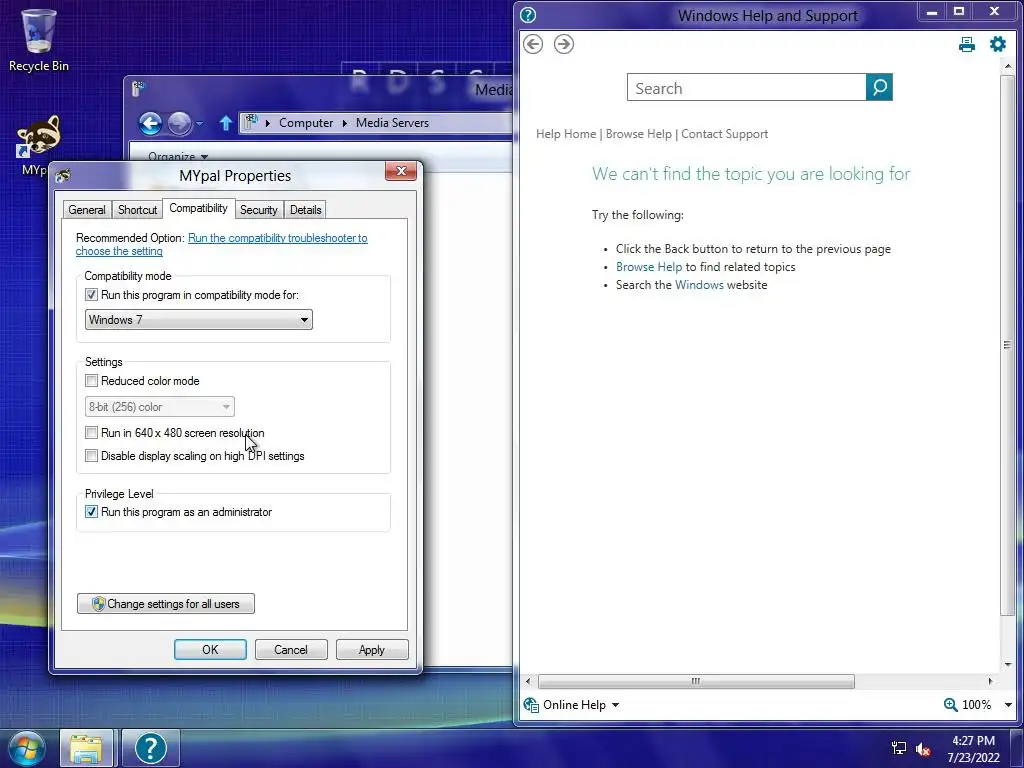This screenshot has width=1024, height=768.
Task: Uncheck Run this program in compatibility mode
Action: click(91, 295)
